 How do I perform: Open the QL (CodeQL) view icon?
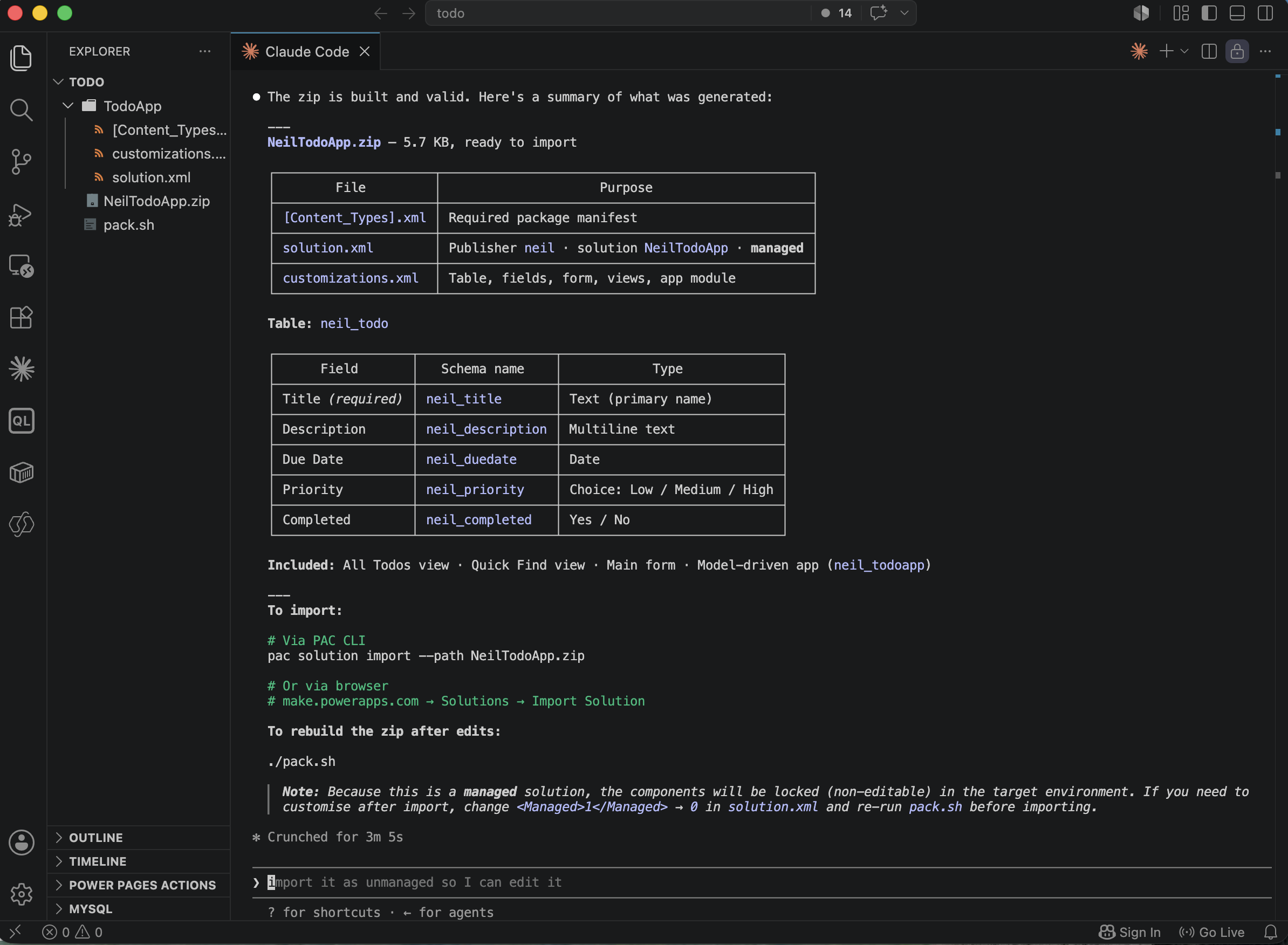tap(21, 421)
